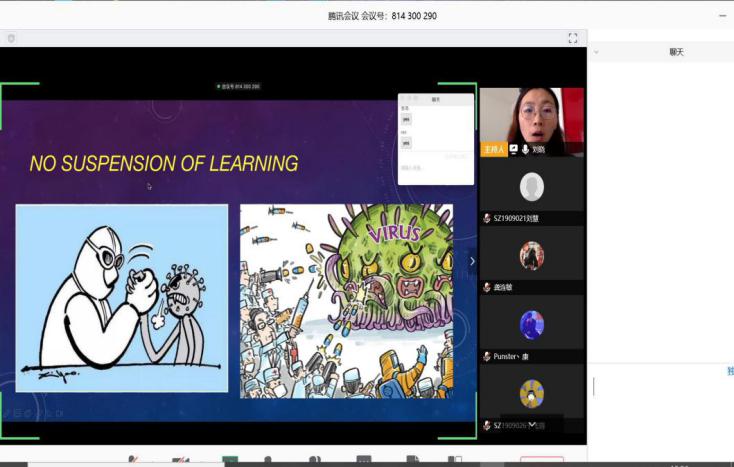Screen dimensions: 734x467
Task: Click the muted mic icon of second participant
Action: click(487, 287)
